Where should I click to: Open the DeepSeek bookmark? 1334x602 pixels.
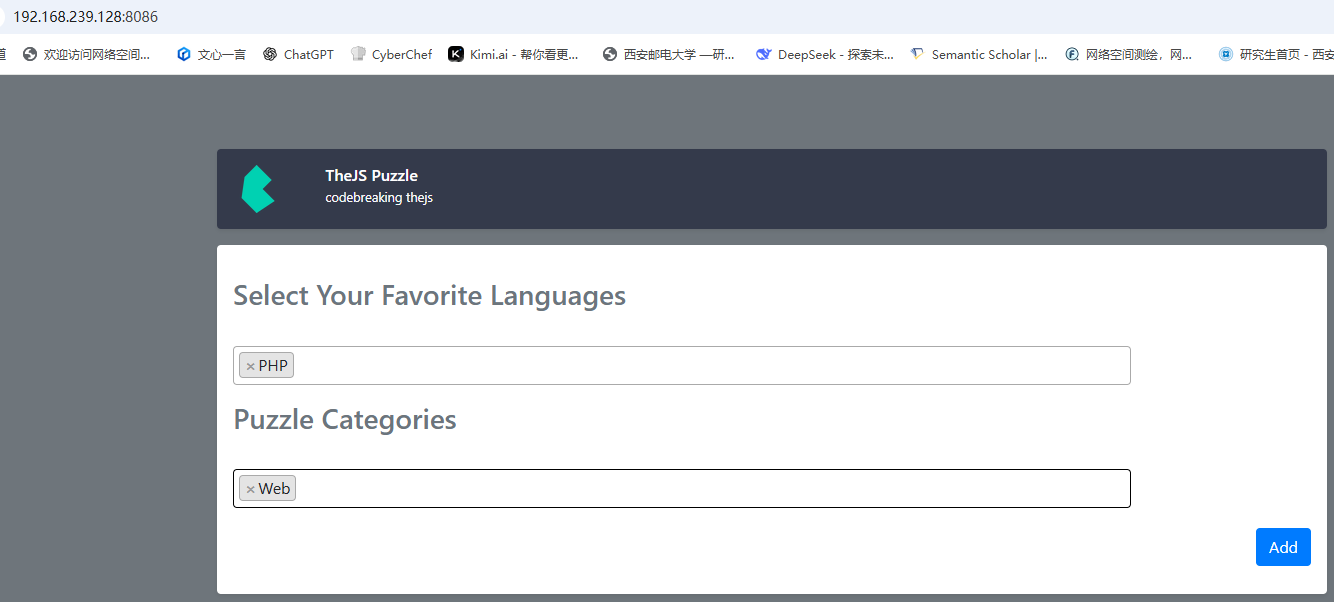[825, 55]
